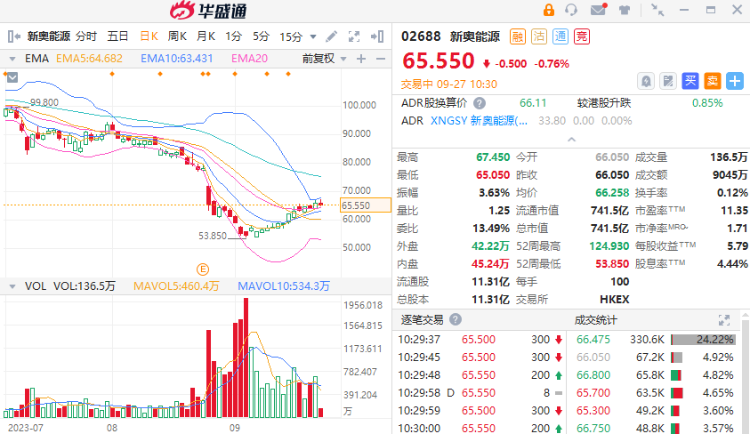Click the 最高 value 67.450

click(x=493, y=157)
